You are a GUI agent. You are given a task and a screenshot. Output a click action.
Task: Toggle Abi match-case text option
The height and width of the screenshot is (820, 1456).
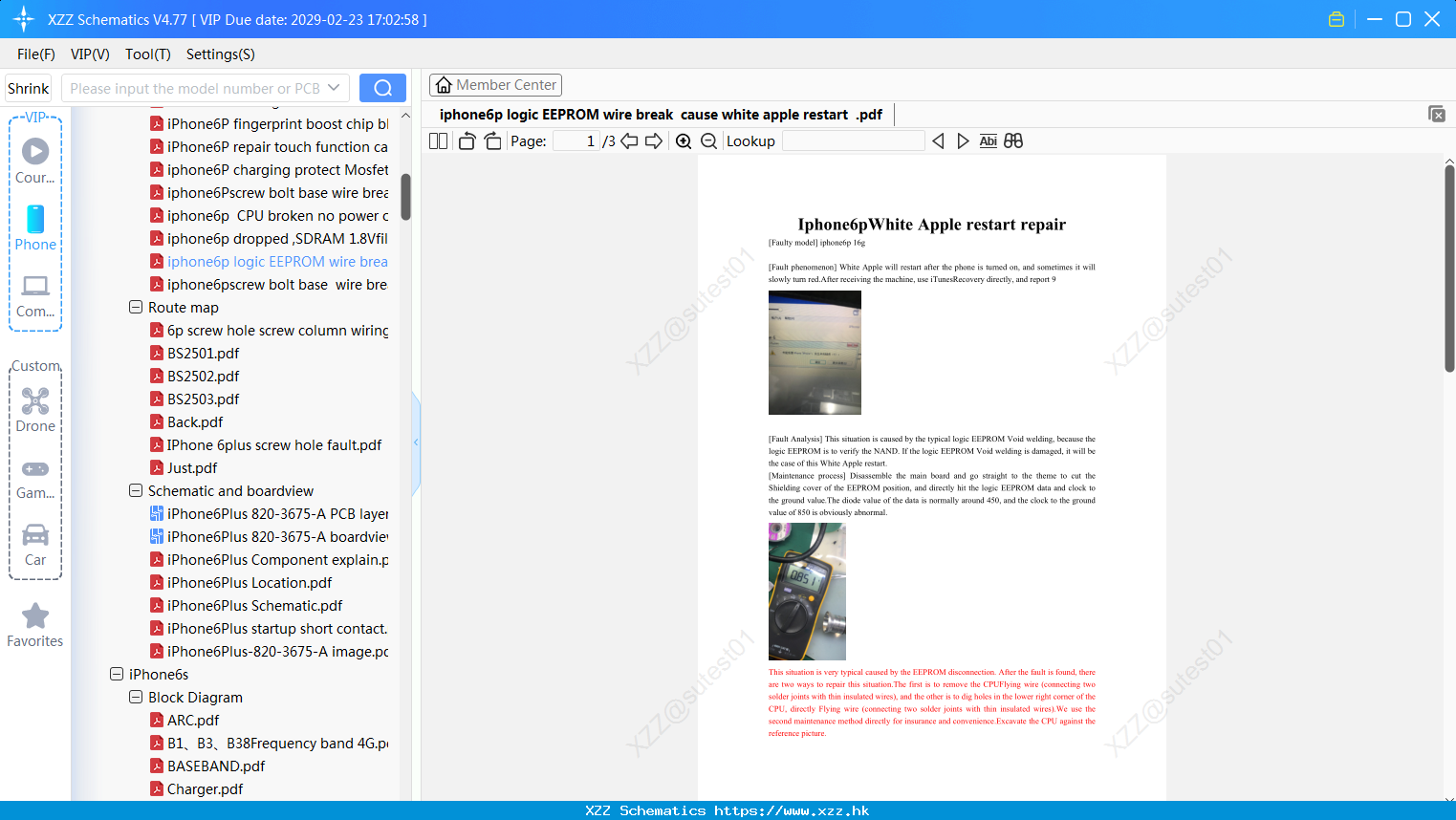[x=988, y=140]
